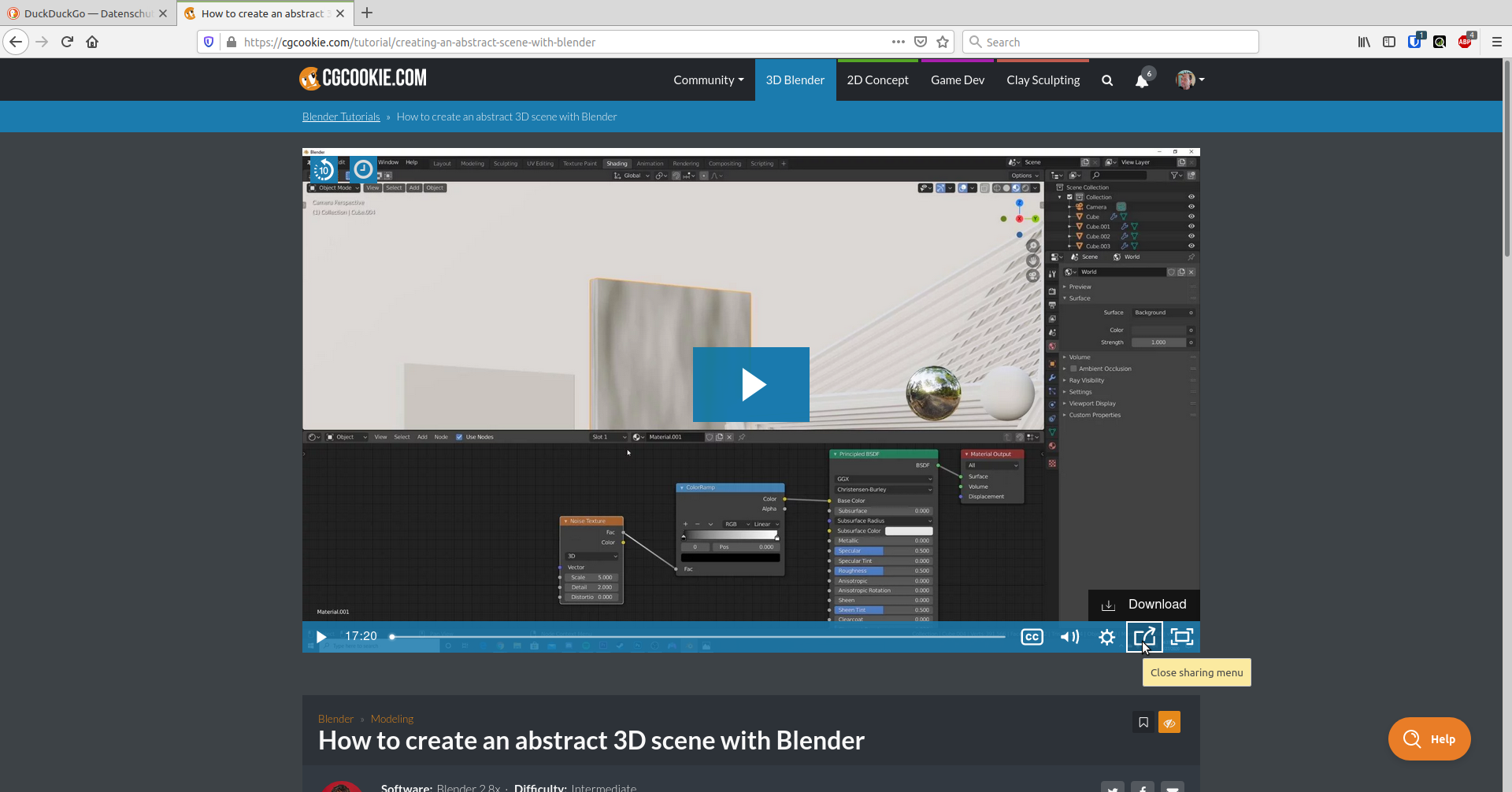Click the Qwant extension icon
Screen dimensions: 1512x792
click(1440, 42)
